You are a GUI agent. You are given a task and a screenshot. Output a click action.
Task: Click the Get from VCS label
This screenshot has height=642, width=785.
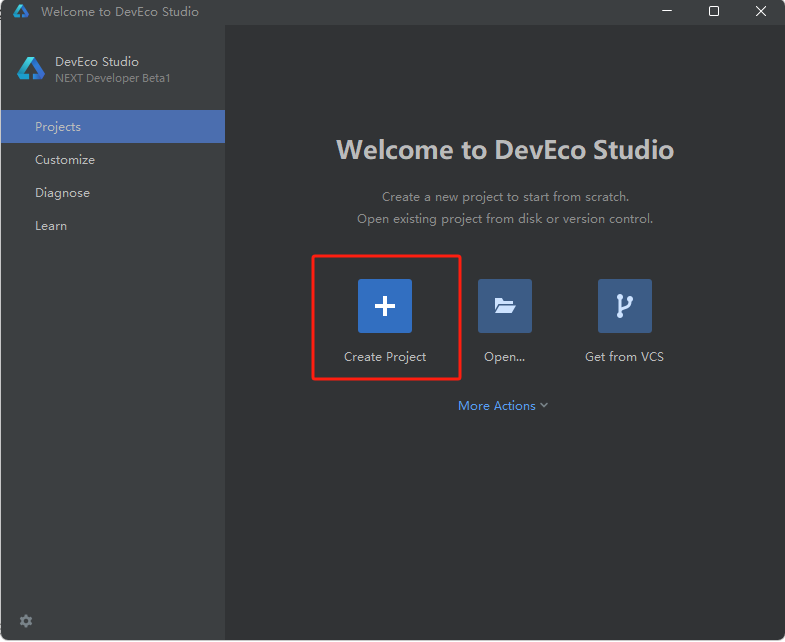click(x=624, y=357)
